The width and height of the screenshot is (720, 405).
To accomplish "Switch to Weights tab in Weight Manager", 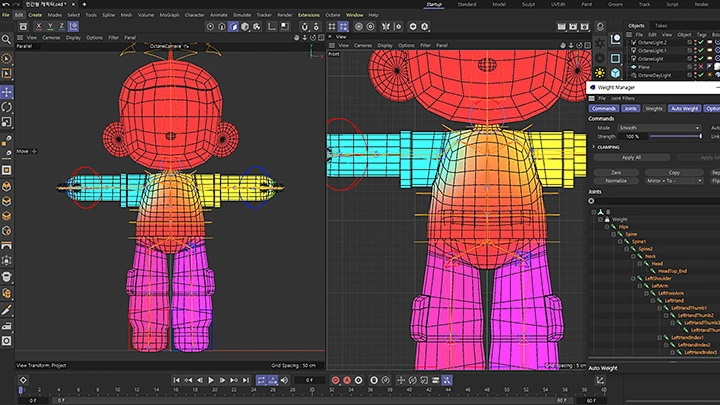I will coord(653,108).
